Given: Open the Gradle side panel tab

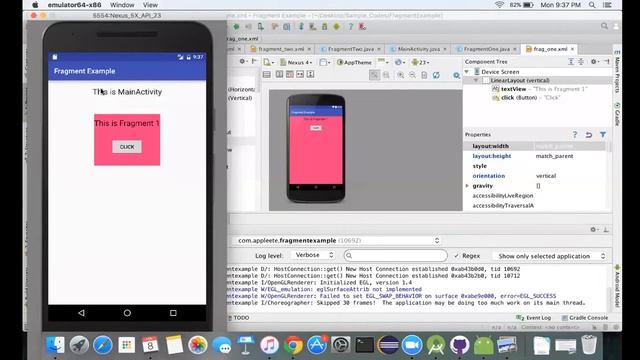Looking at the screenshot, I should pyautogui.click(x=617, y=114).
